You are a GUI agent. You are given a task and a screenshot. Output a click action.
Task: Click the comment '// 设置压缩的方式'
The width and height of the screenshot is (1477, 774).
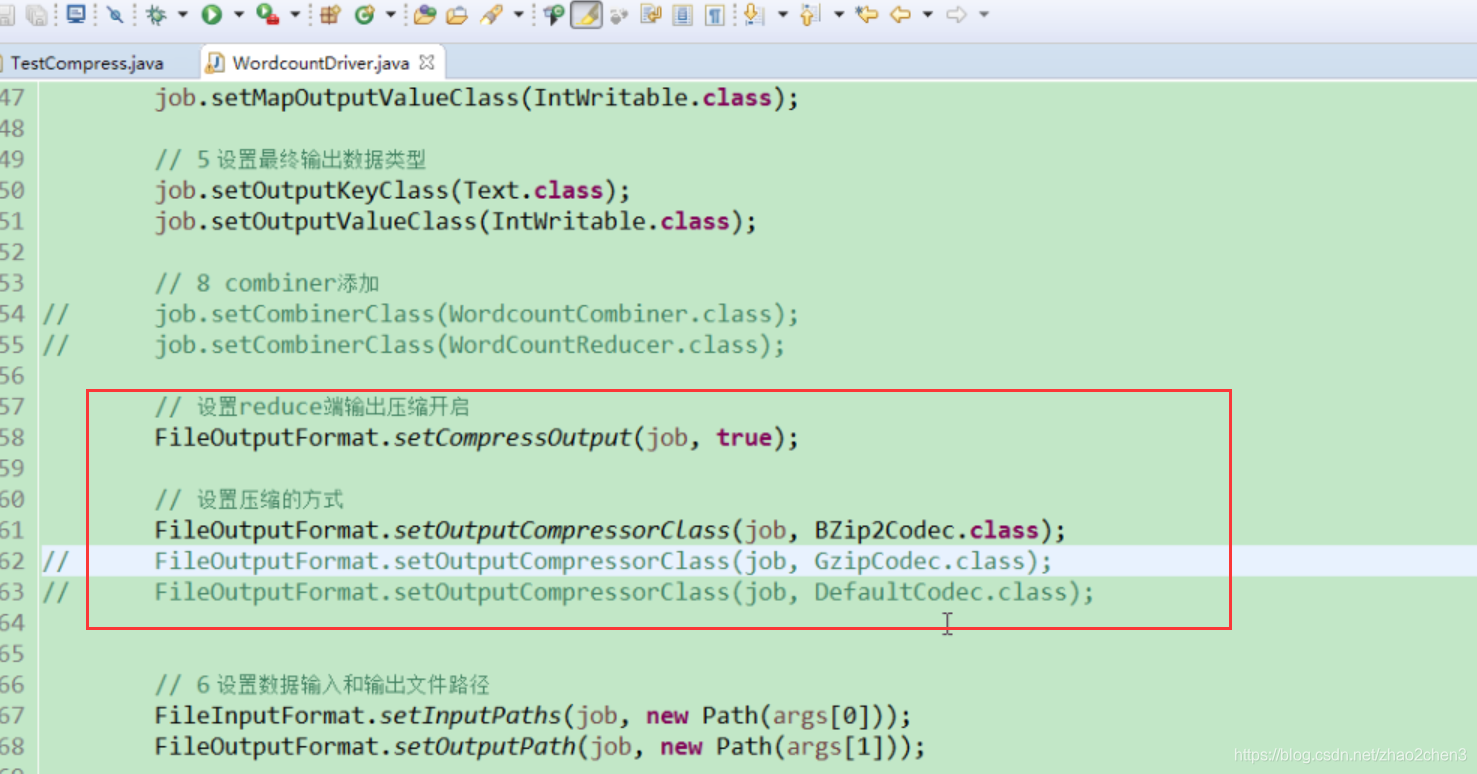(249, 500)
